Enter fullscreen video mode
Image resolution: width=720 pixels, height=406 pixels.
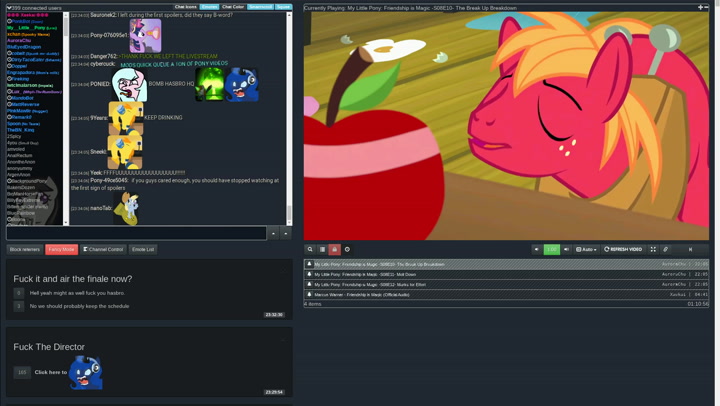point(653,249)
